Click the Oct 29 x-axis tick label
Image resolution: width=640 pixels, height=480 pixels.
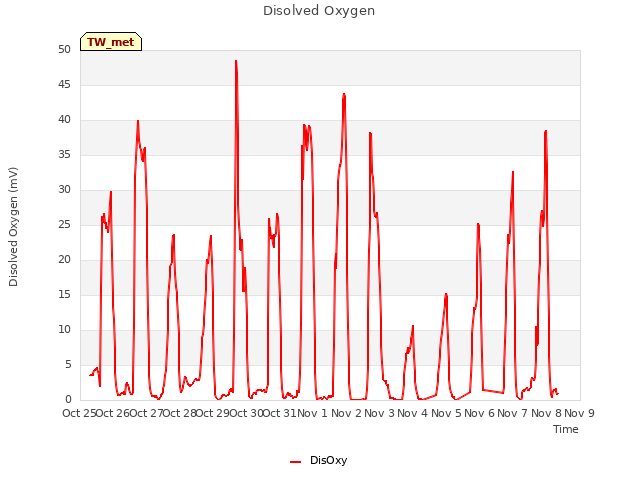pos(213,413)
